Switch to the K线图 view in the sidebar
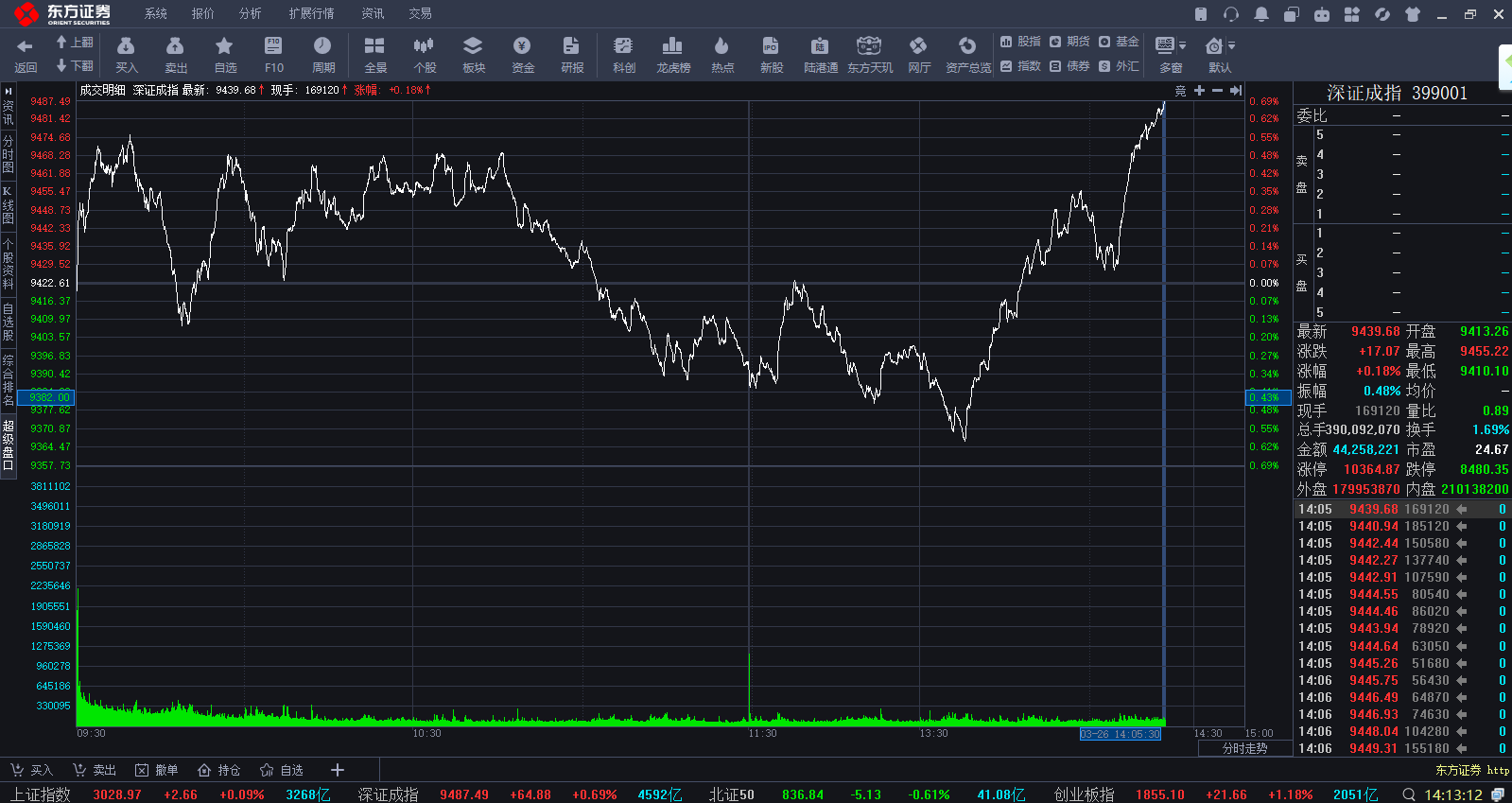Image resolution: width=1512 pixels, height=803 pixels. [x=9, y=204]
